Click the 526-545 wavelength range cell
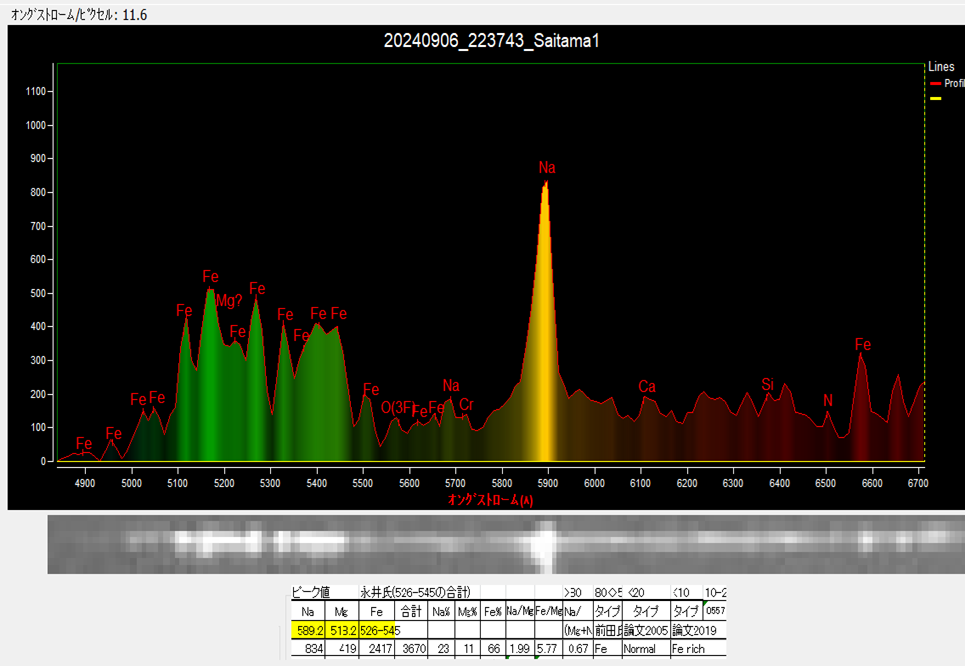 [x=380, y=630]
